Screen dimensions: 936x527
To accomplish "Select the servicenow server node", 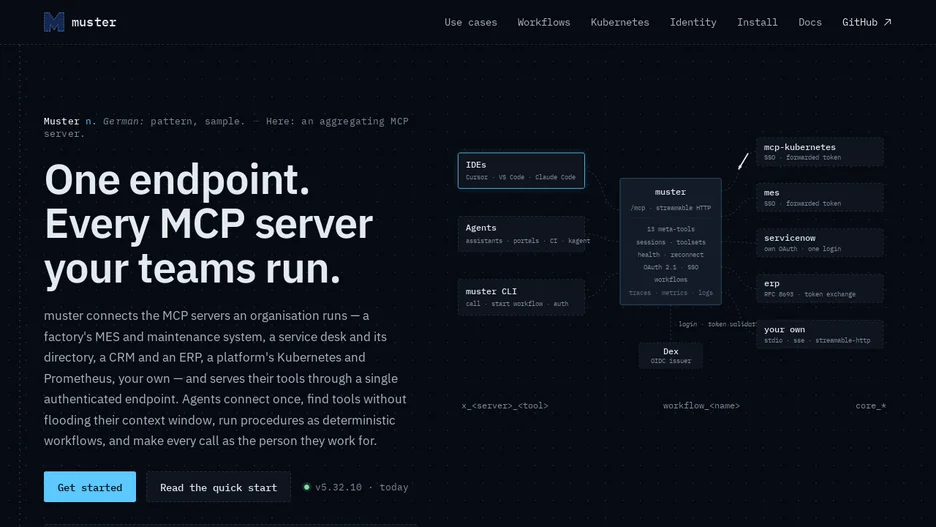I will coord(820,243).
